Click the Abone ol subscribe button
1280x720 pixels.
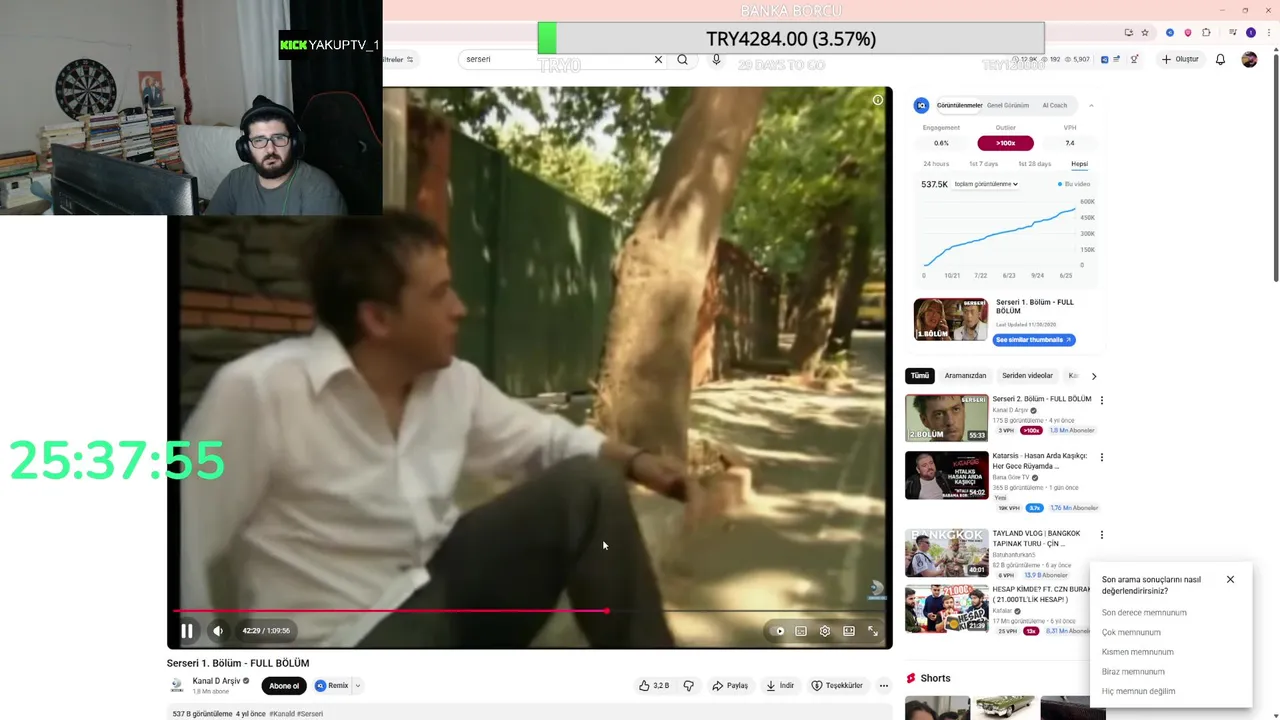tap(284, 685)
